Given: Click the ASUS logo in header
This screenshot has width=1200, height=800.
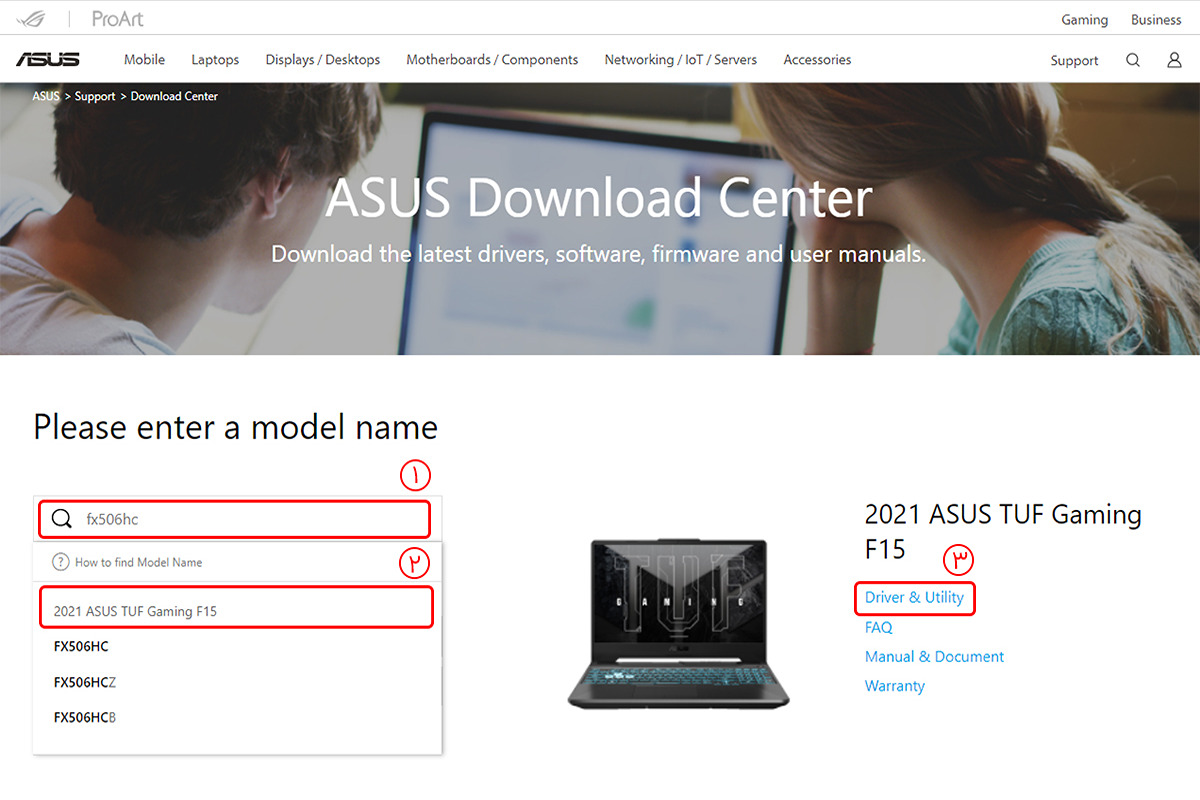Looking at the screenshot, I should pos(47,60).
